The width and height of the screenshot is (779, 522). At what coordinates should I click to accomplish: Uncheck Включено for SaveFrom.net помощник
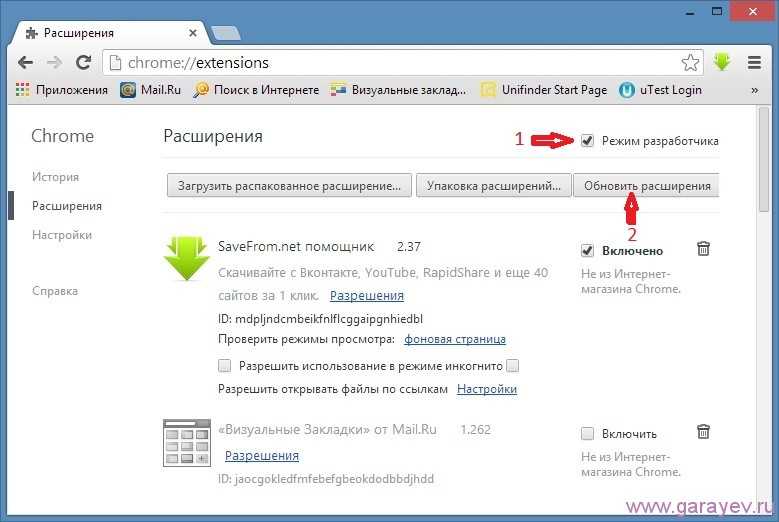(x=587, y=251)
